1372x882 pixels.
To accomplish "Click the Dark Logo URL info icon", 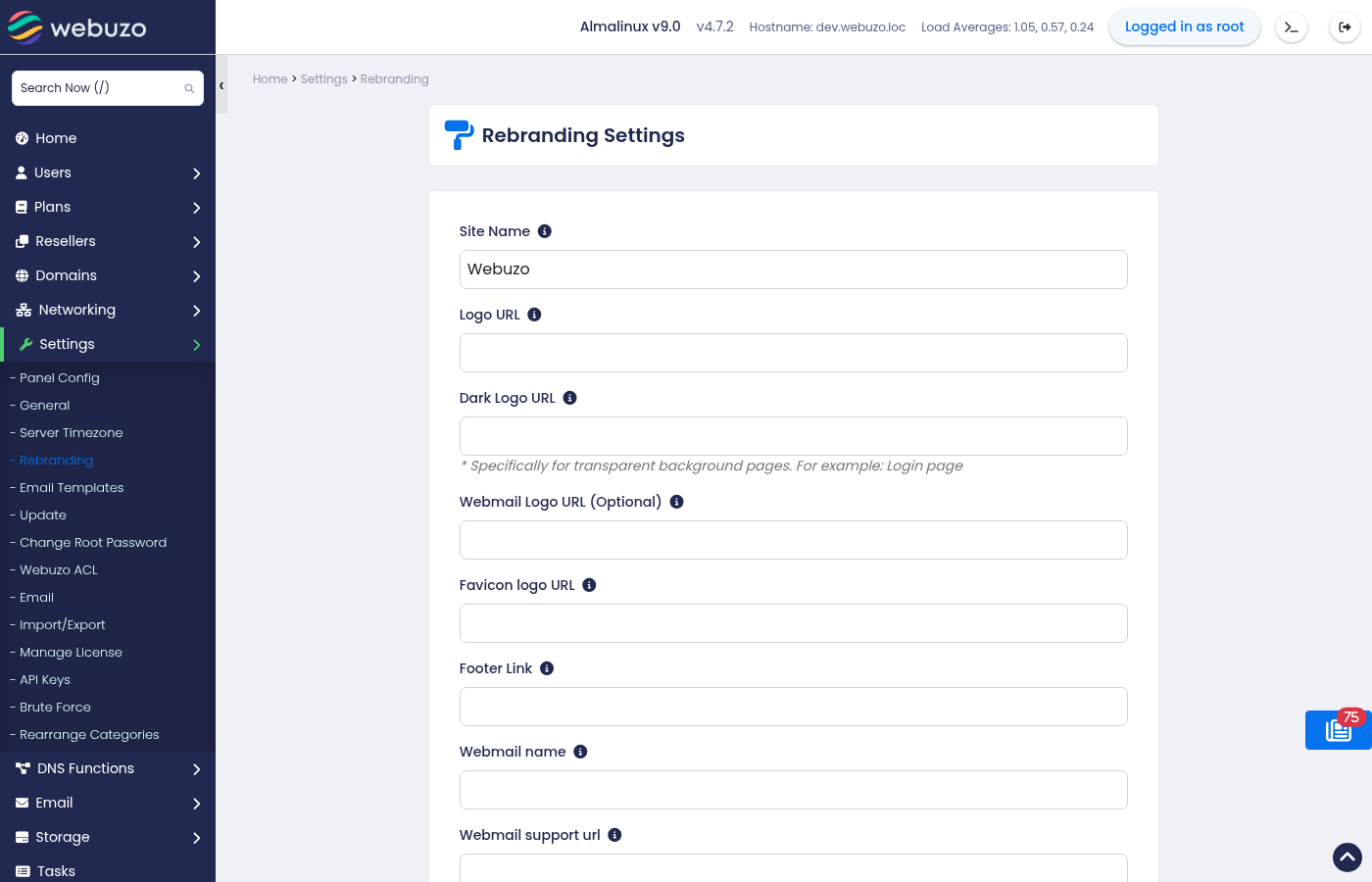I will [x=569, y=398].
